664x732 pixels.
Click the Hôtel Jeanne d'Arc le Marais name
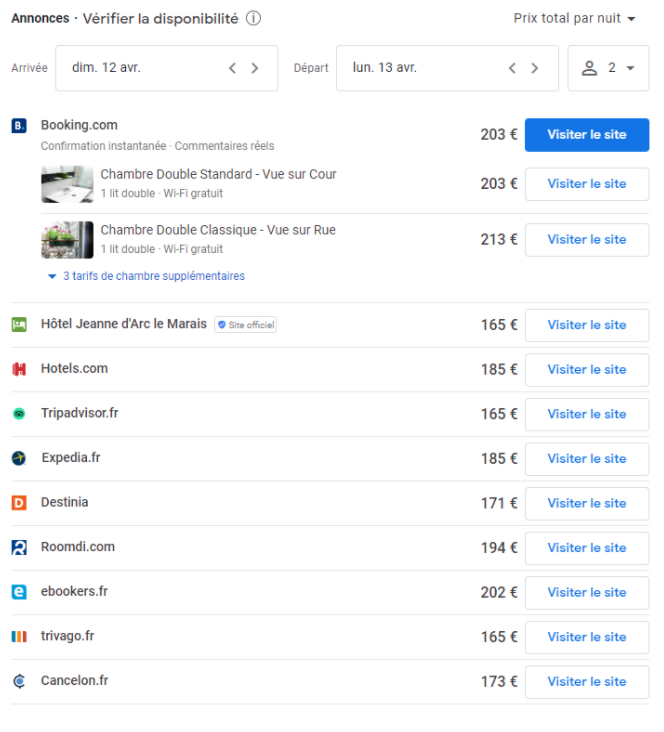pyautogui.click(x=124, y=324)
